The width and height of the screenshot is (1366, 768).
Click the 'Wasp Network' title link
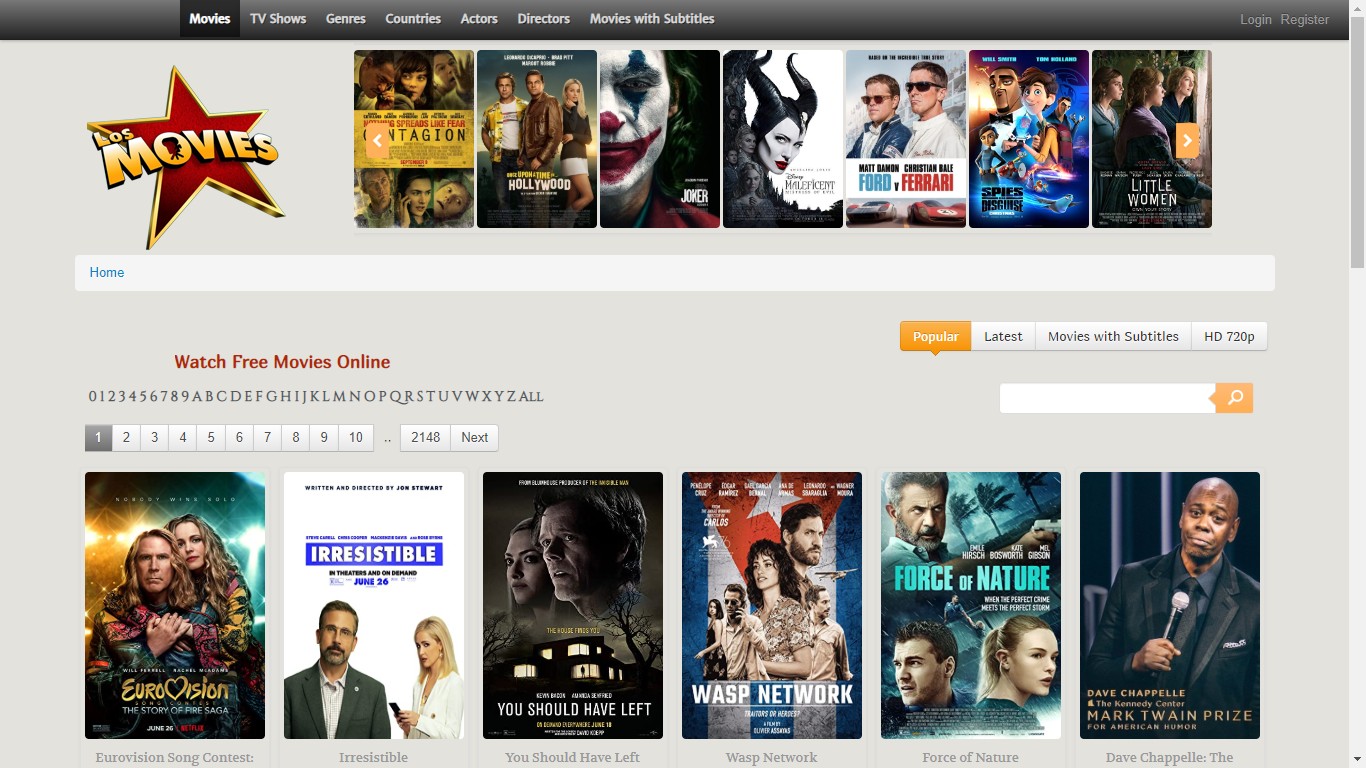pos(771,757)
